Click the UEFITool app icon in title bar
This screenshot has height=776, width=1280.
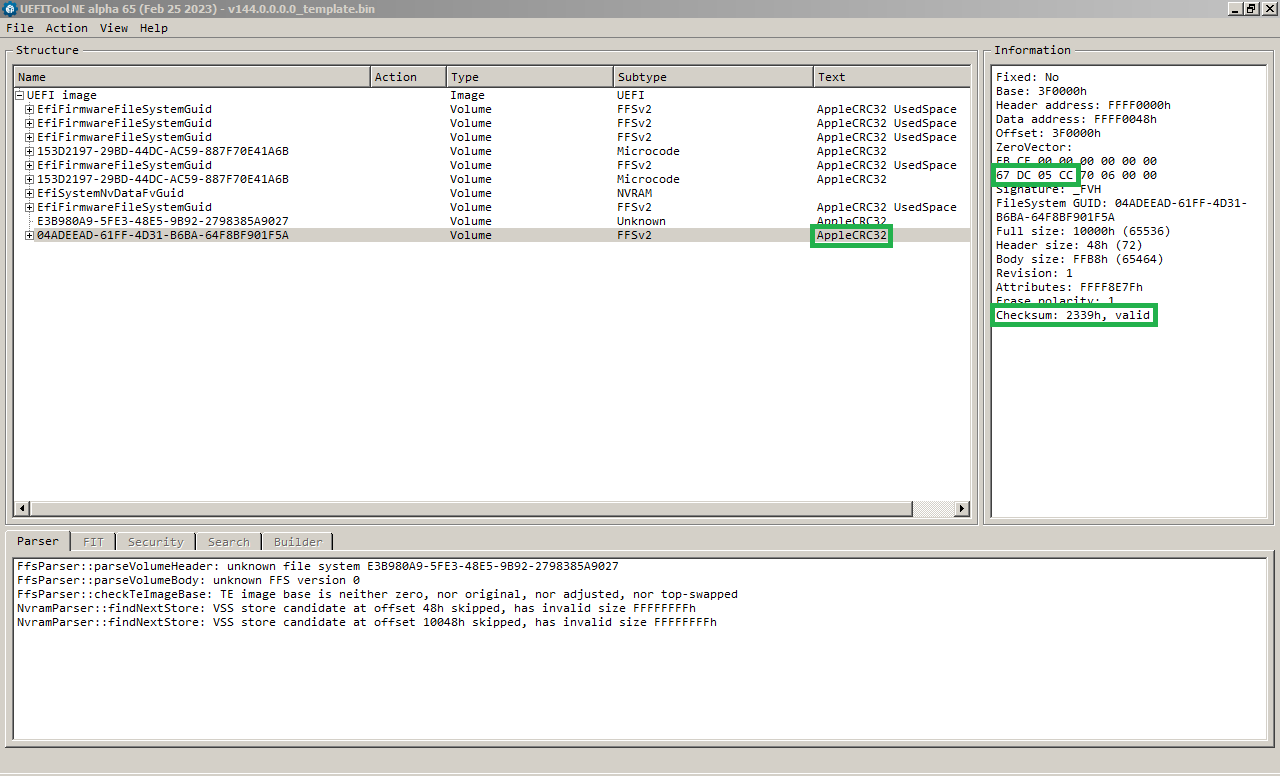pos(10,9)
